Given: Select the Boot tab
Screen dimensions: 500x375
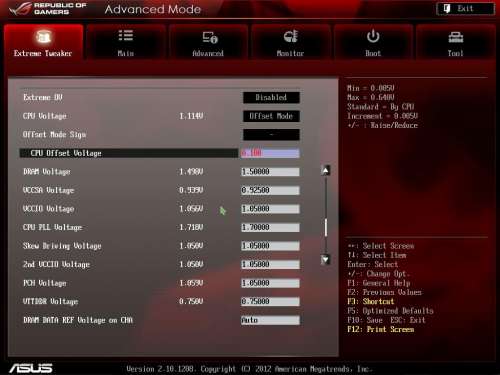Looking at the screenshot, I should [373, 43].
